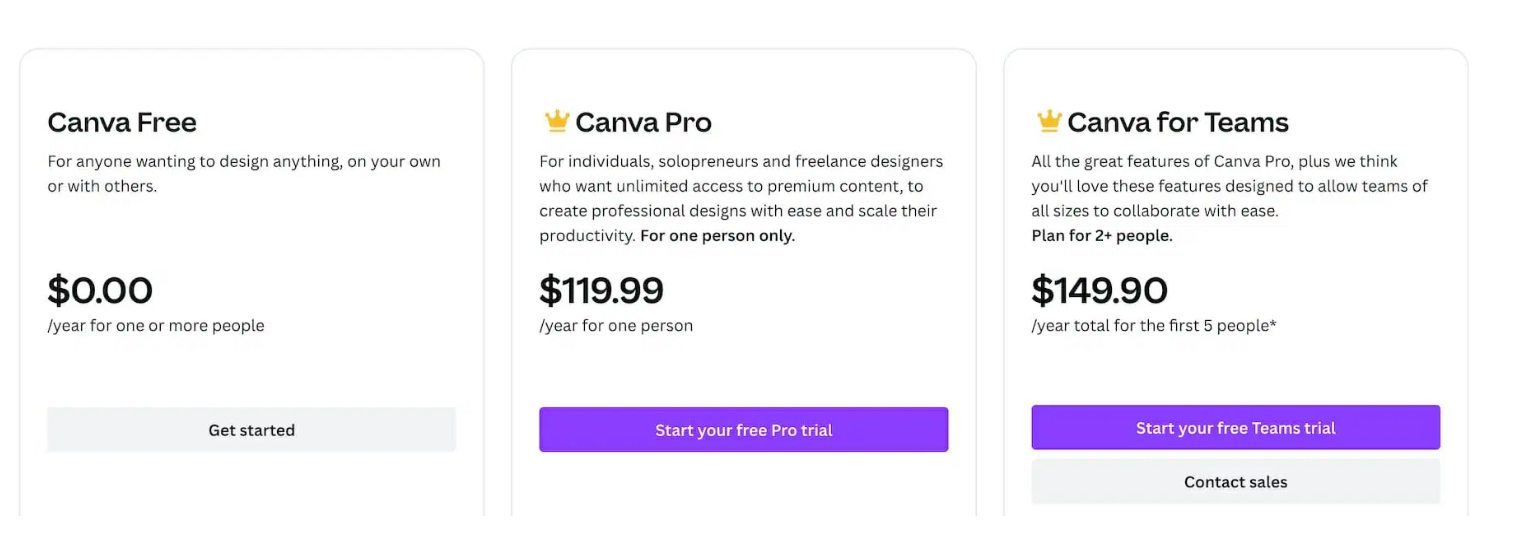
Task: Click the bold "Plan for 2+ people." text
Action: [x=1101, y=236]
